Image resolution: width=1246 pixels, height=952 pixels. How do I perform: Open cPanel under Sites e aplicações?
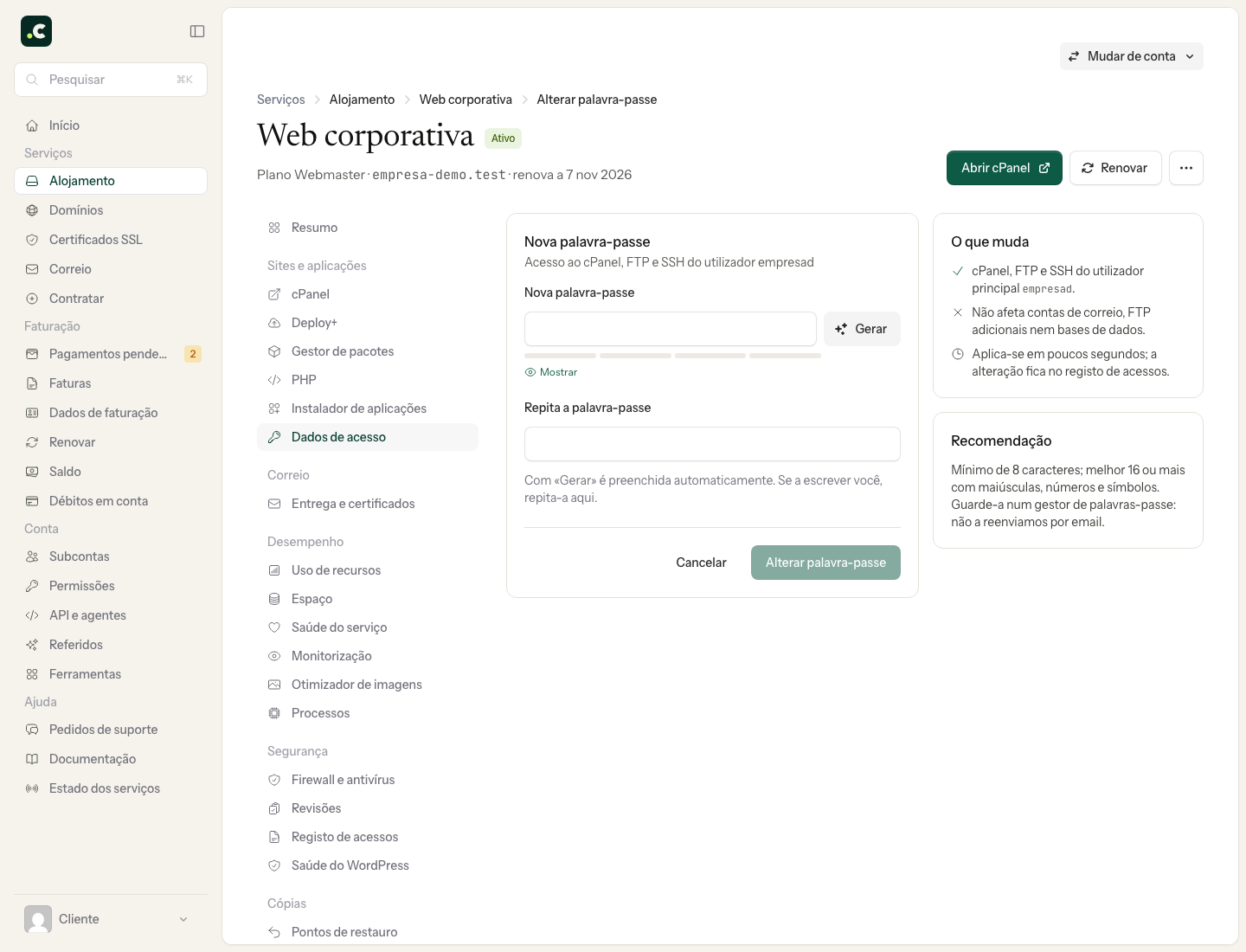368,294
